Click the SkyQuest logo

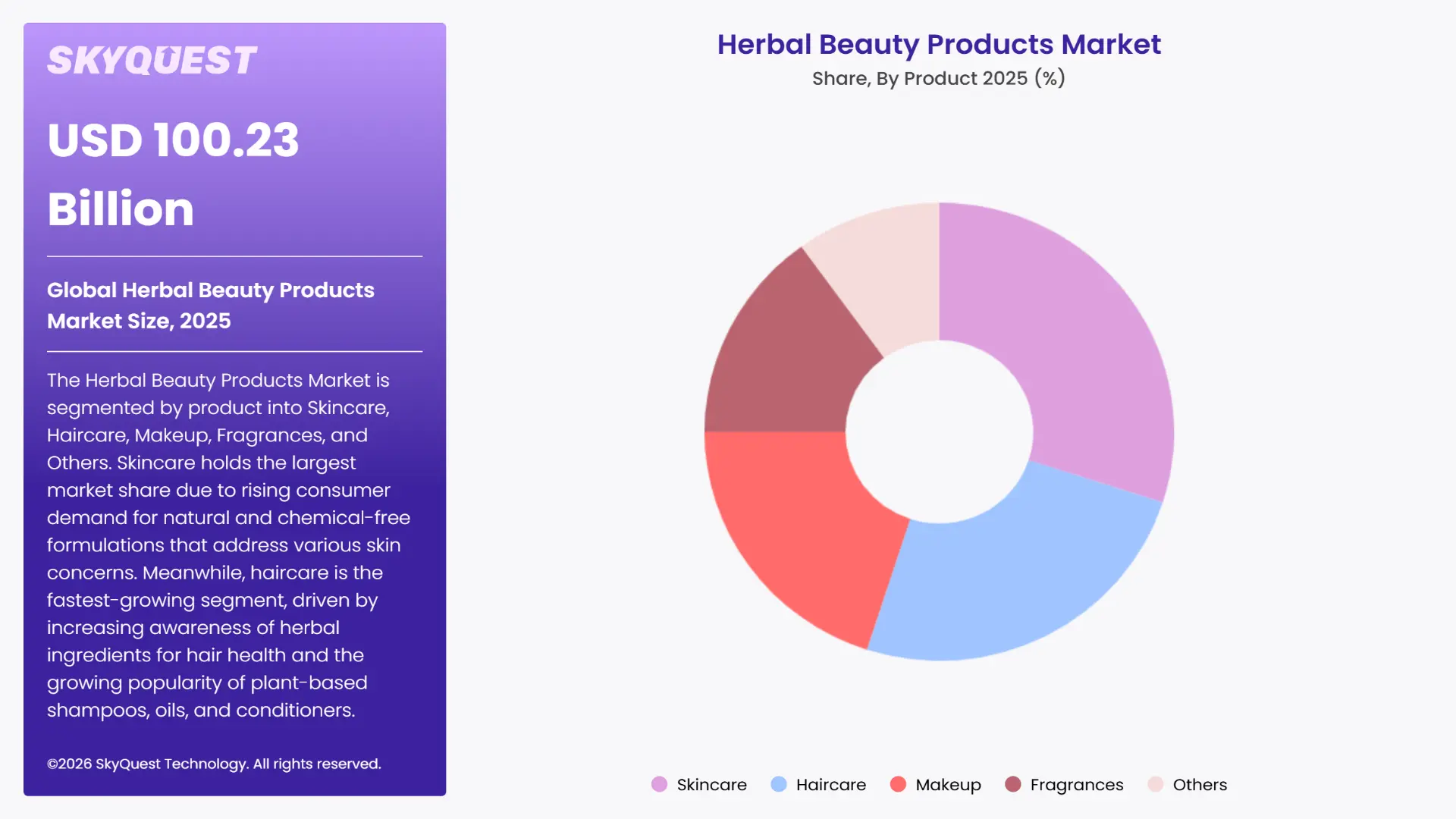point(152,61)
